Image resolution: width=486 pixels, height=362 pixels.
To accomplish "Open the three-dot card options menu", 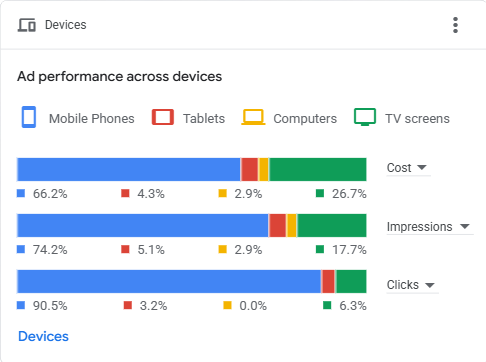I will [455, 25].
